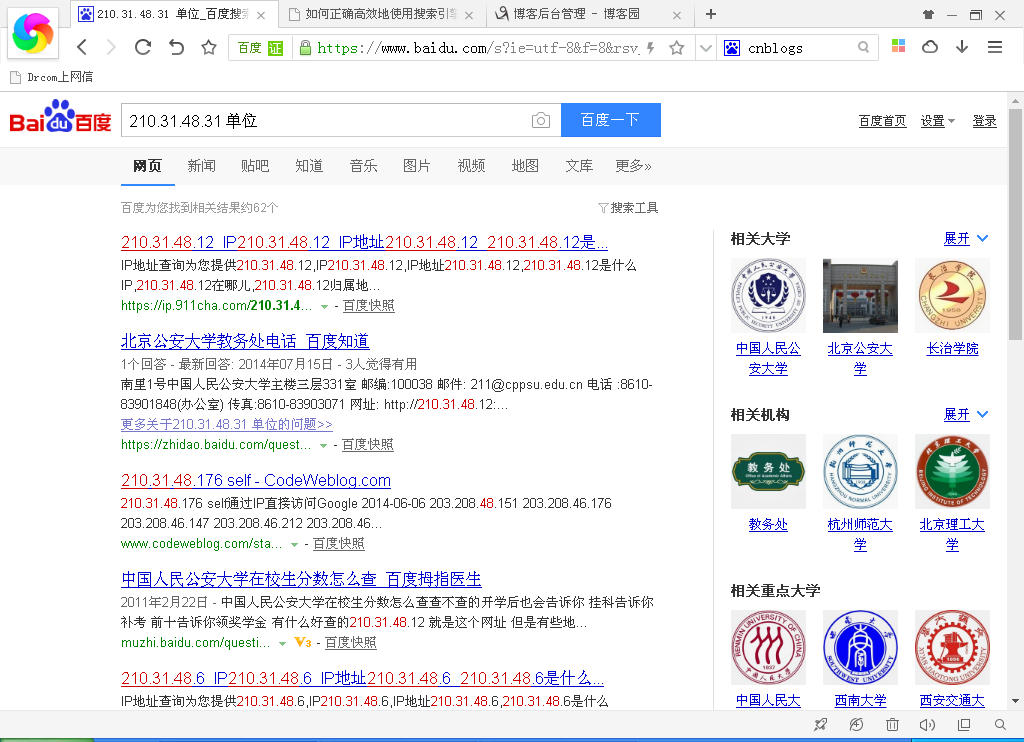Click the 百度一下 search button
1024x742 pixels.
[x=611, y=120]
